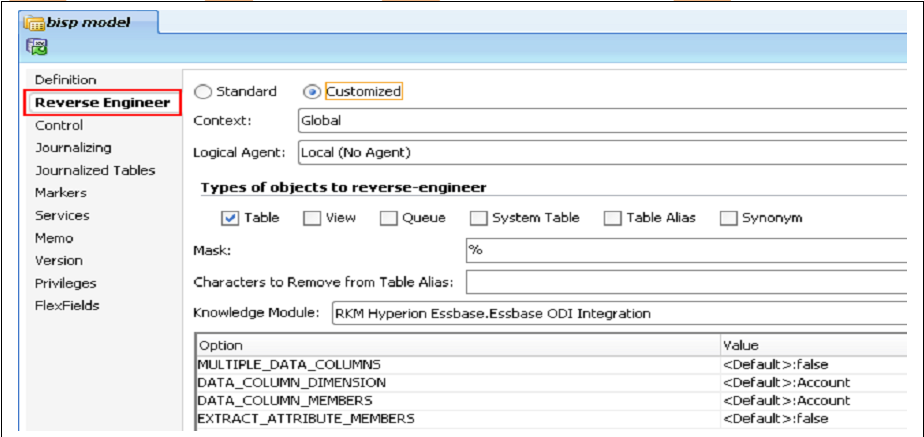Check the System Table checkbox
The image size is (924, 437).
pos(478,218)
